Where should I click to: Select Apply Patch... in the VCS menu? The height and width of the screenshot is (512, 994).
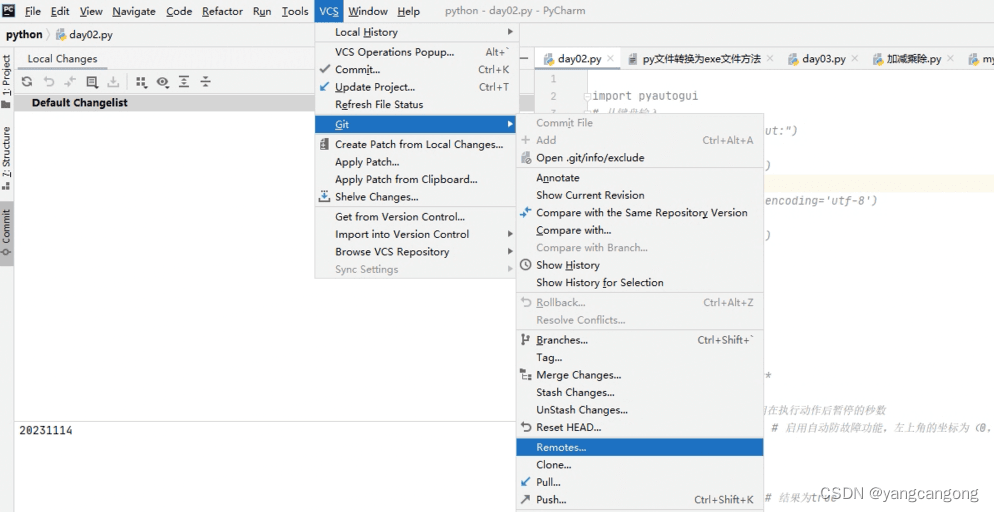pyautogui.click(x=416, y=162)
